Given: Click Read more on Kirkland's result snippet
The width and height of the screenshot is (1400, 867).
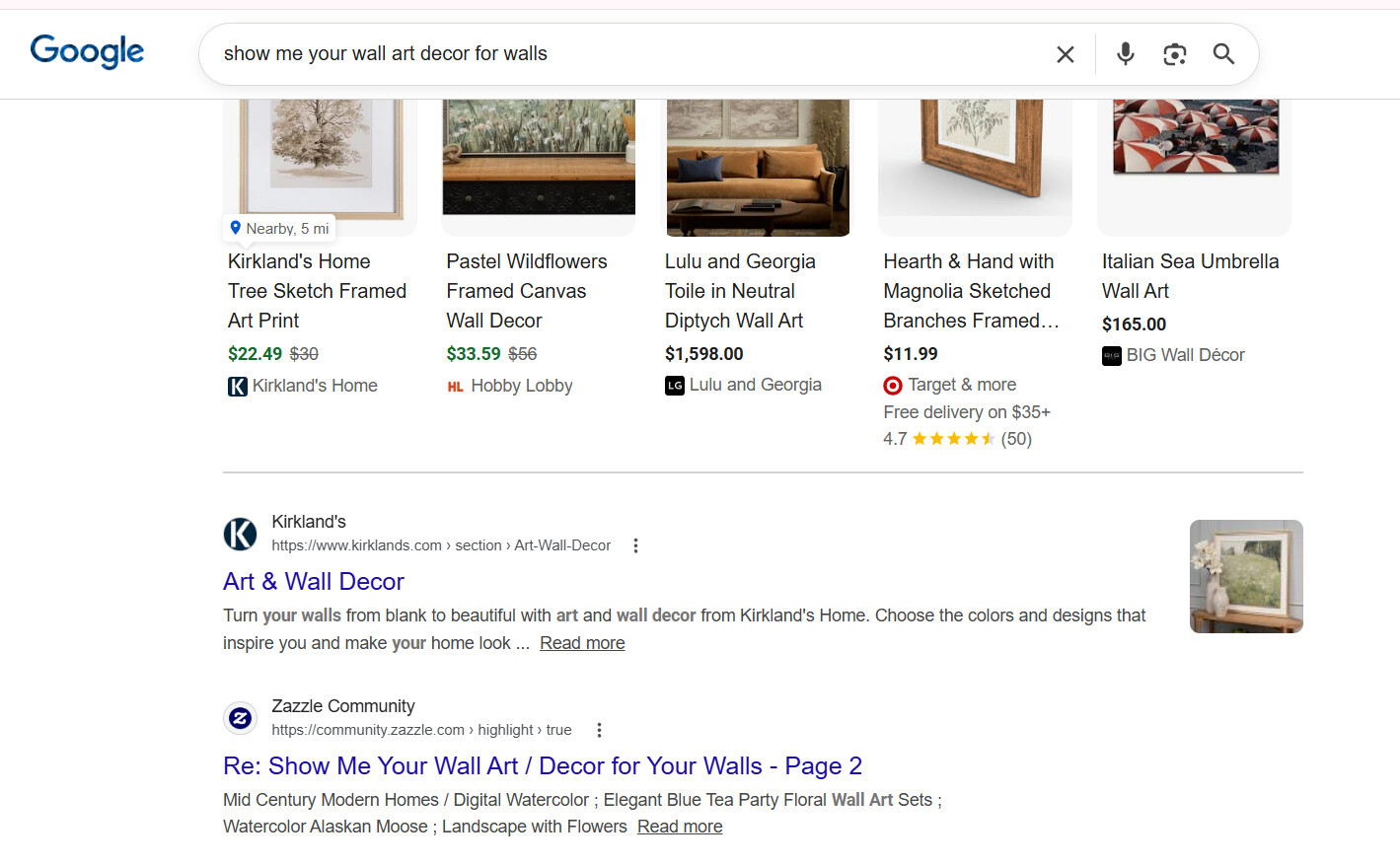Looking at the screenshot, I should tap(582, 643).
